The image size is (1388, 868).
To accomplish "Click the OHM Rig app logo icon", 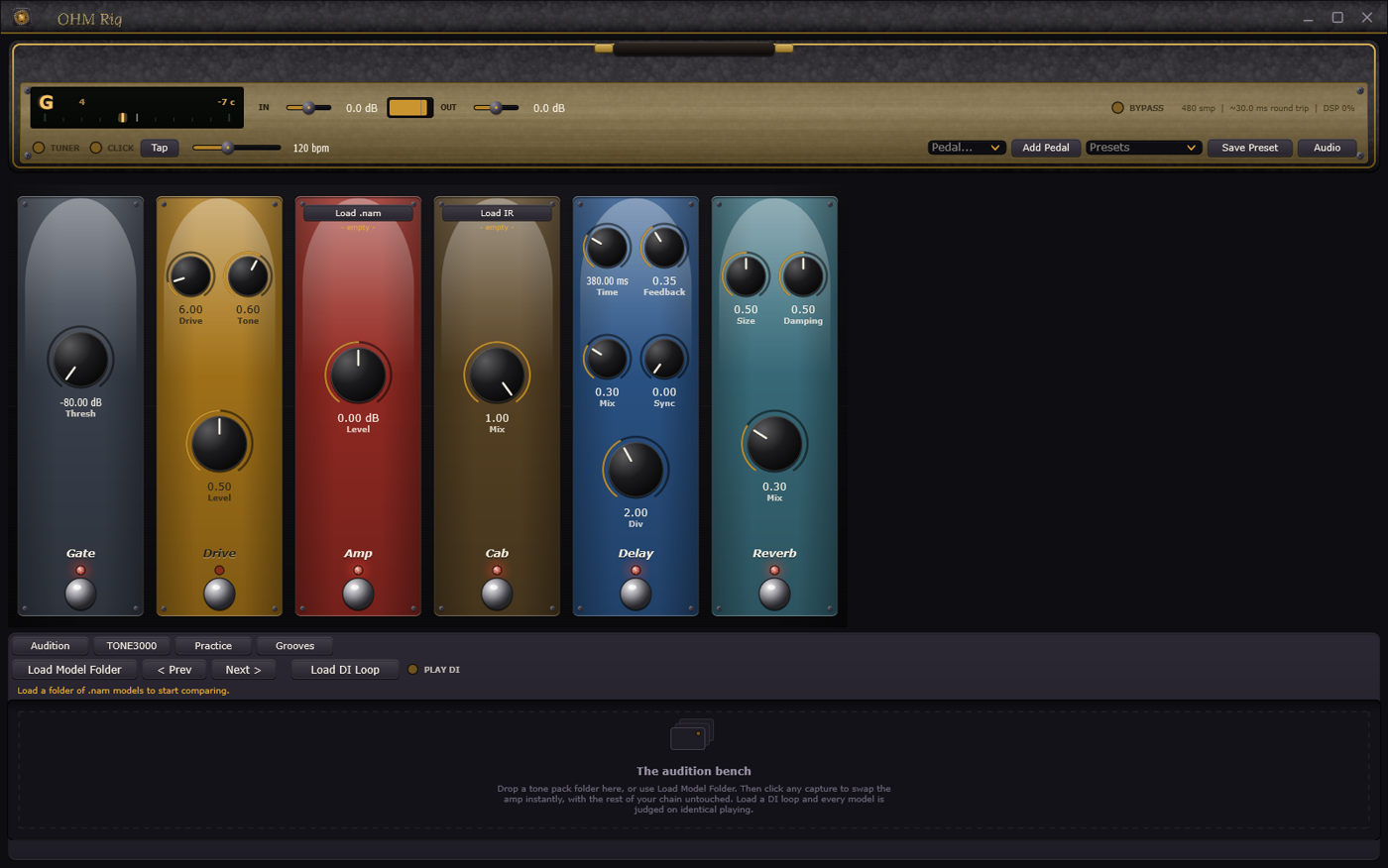I will 22,18.
